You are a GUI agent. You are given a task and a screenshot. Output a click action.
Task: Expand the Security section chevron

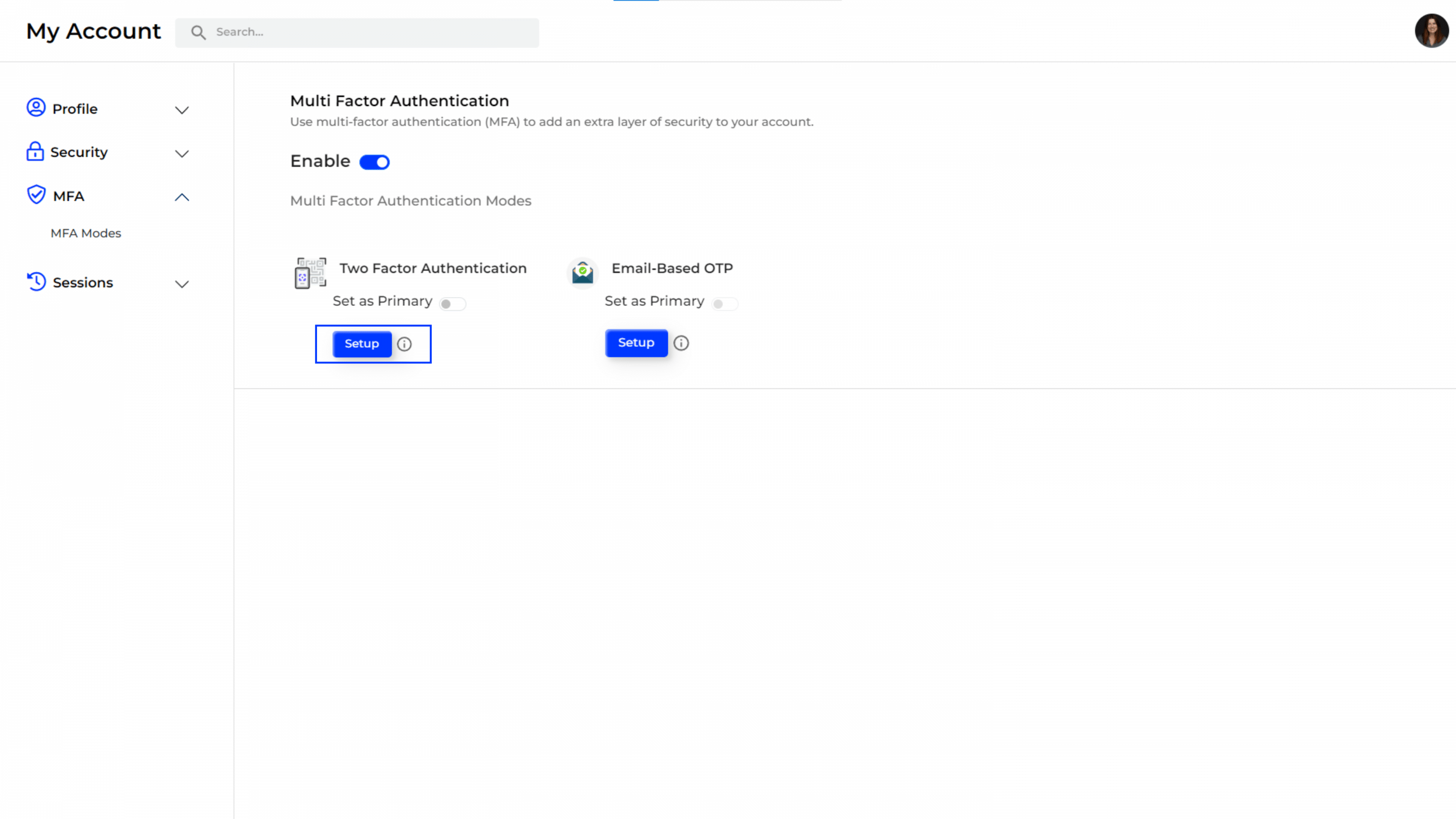[x=182, y=154]
